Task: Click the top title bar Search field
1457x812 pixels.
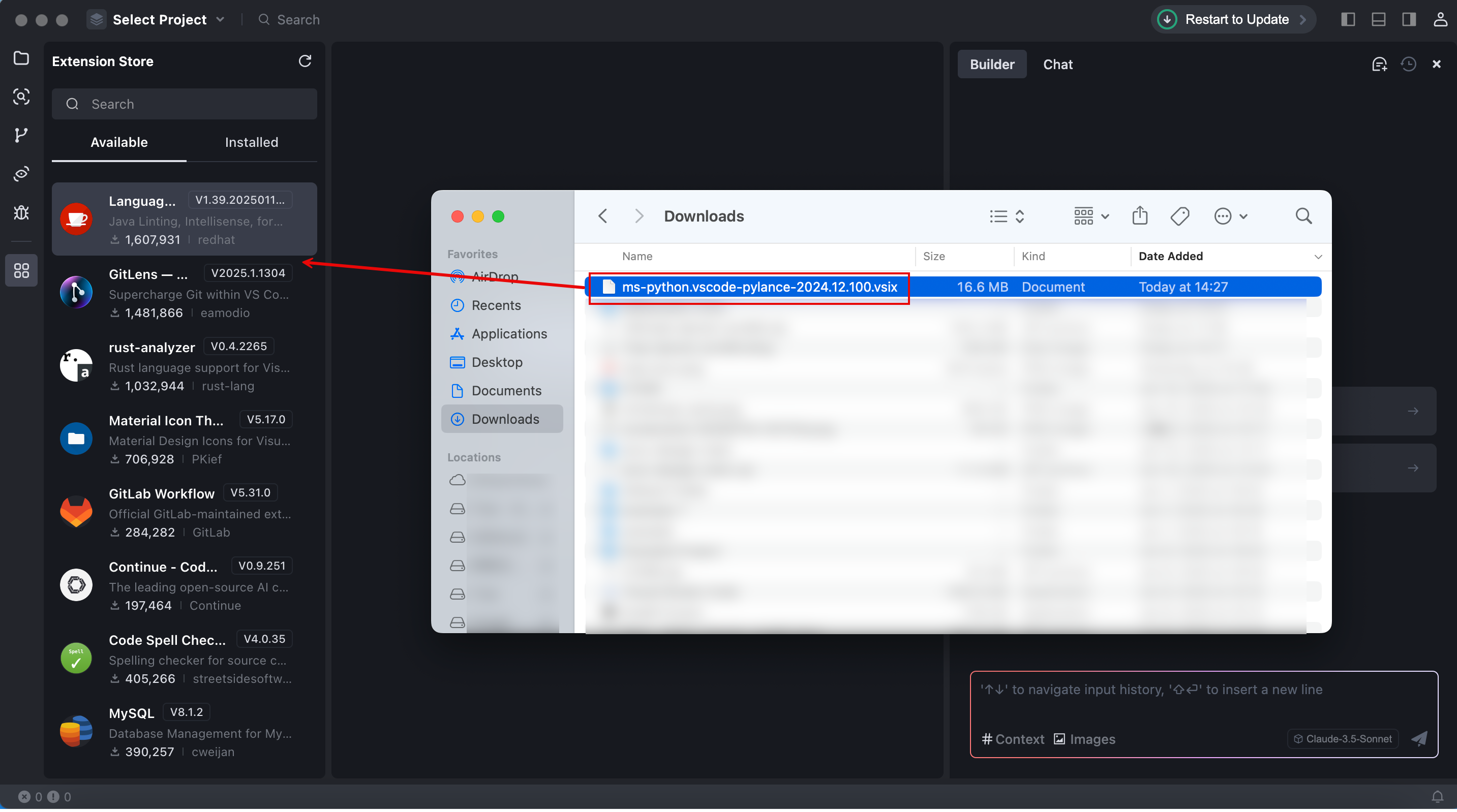Action: click(289, 20)
